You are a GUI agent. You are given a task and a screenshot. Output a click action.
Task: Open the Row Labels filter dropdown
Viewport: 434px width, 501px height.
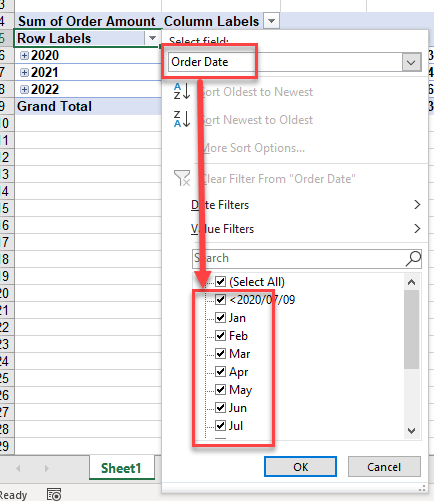152,38
